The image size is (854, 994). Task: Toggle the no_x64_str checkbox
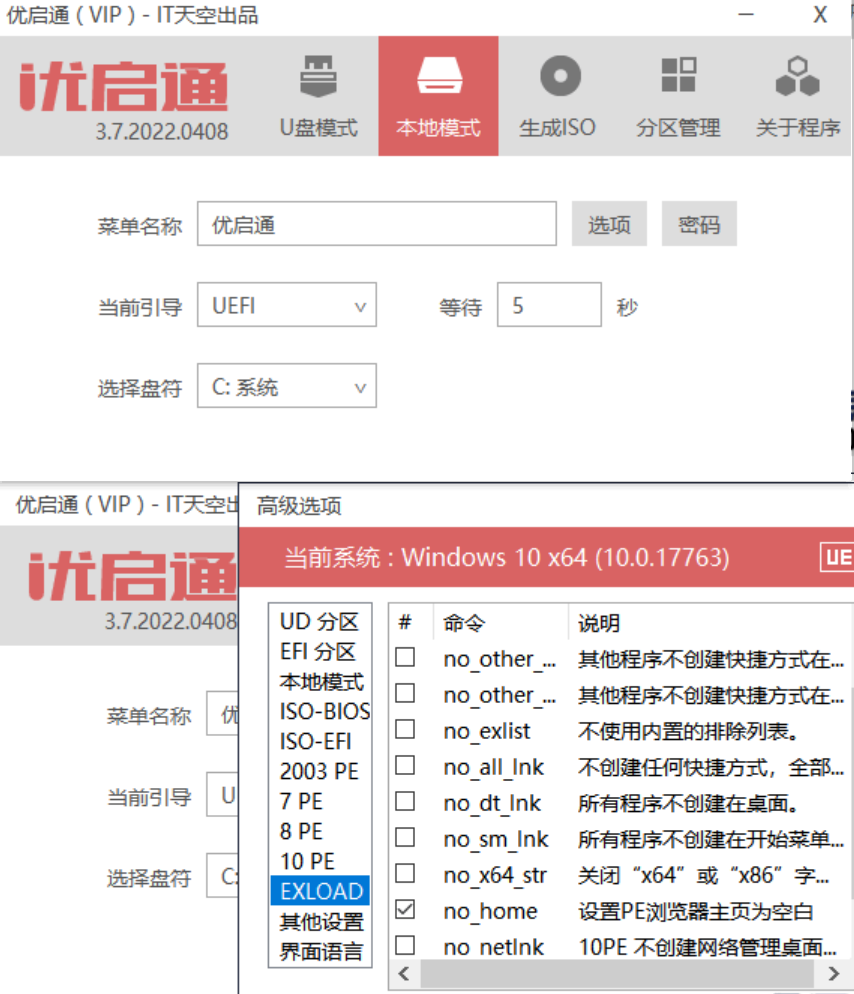[405, 874]
